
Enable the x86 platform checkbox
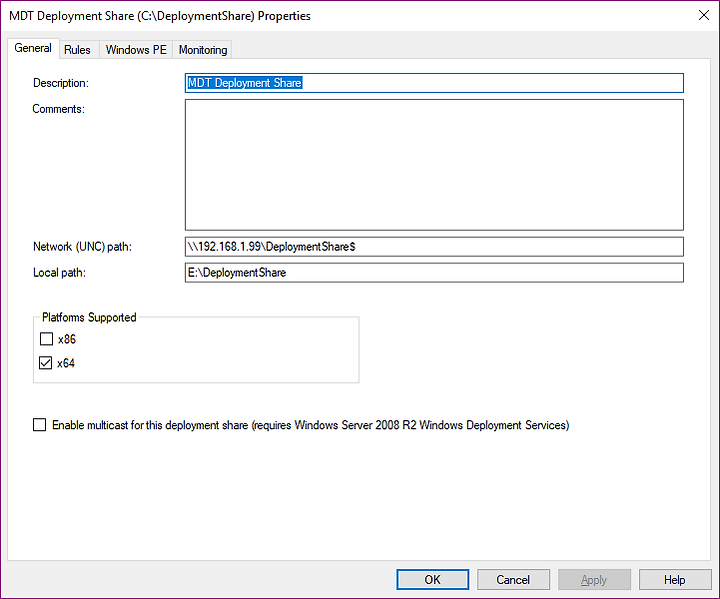[46, 339]
